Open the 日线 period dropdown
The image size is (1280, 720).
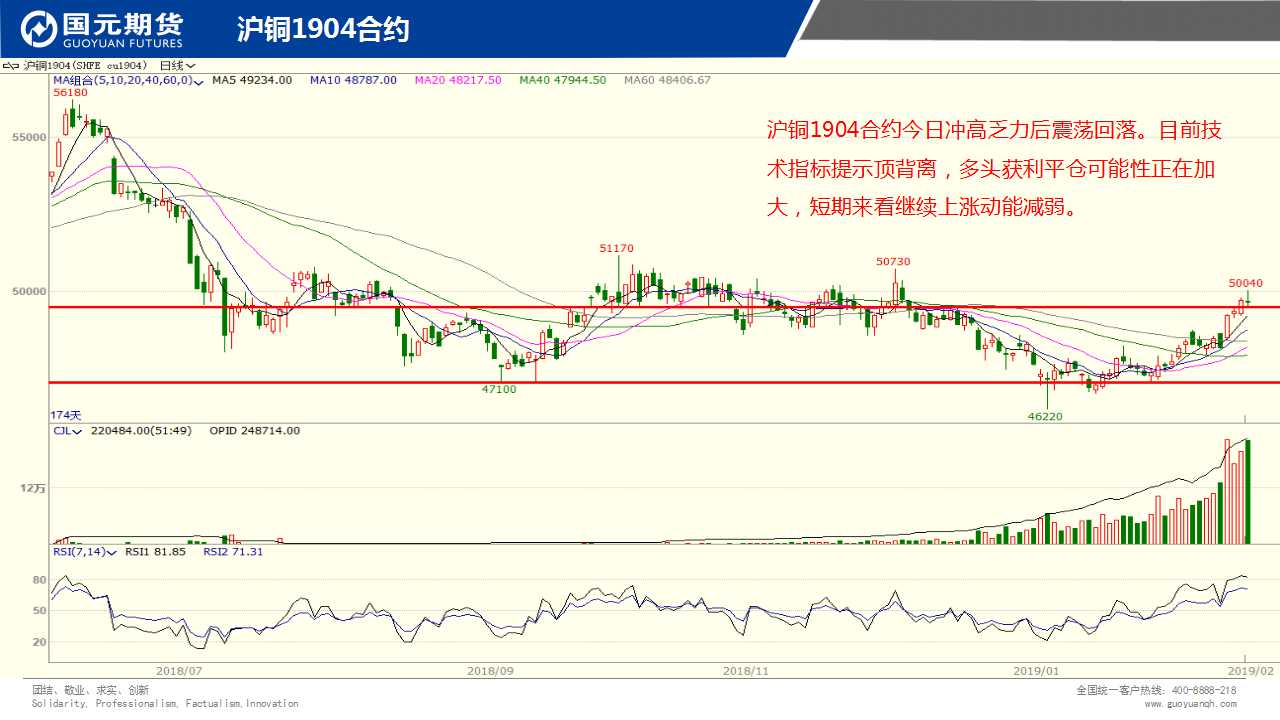(x=177, y=66)
